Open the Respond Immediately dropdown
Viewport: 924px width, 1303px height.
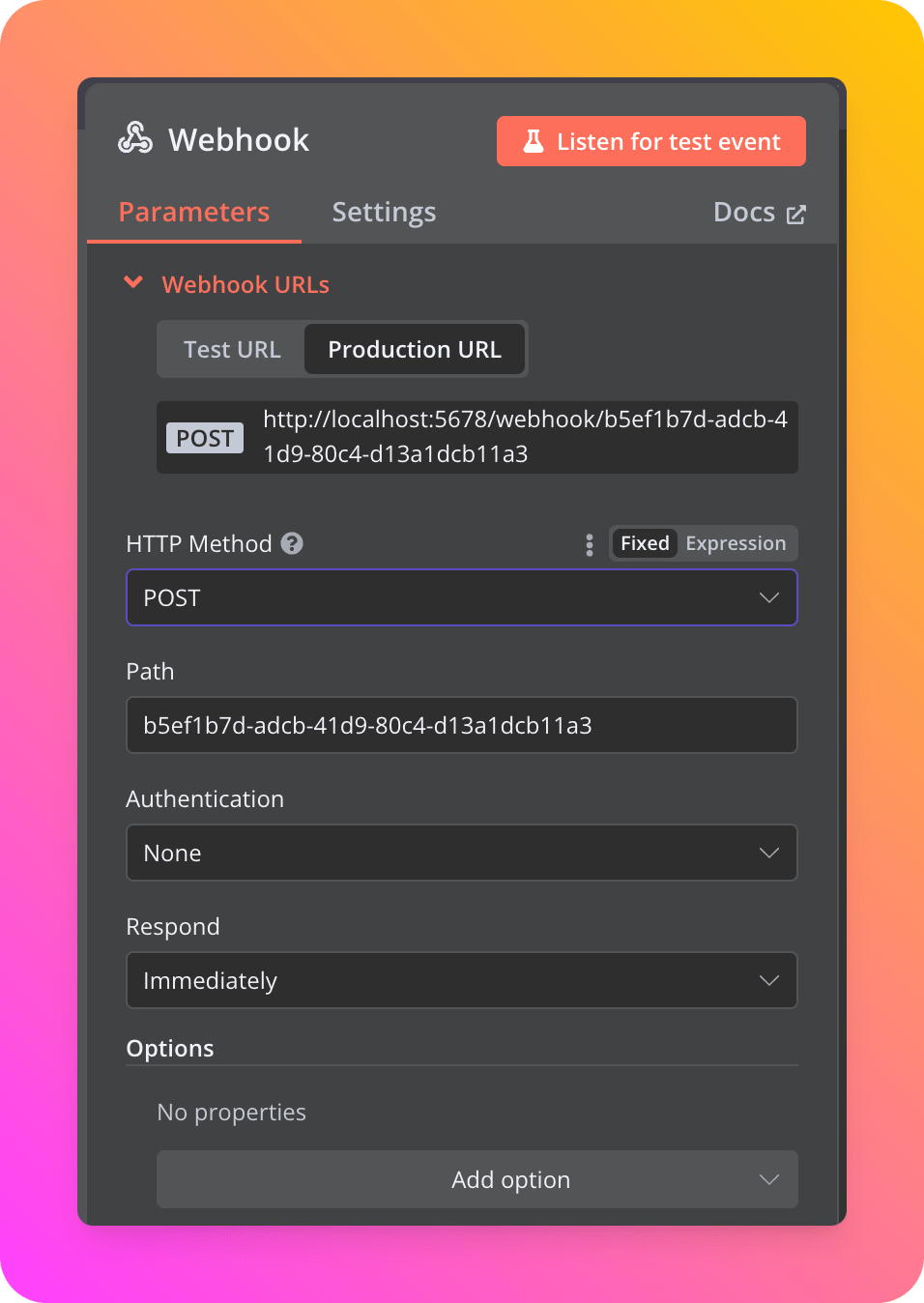point(462,980)
